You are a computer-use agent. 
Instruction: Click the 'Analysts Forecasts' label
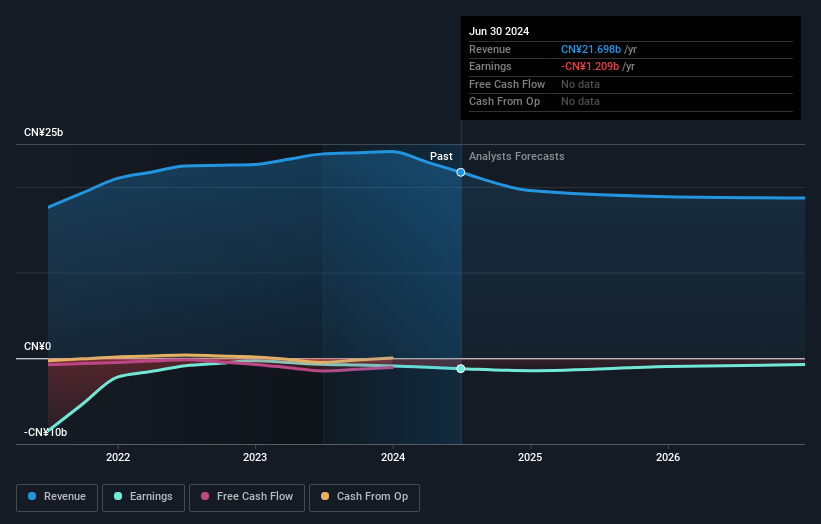point(516,156)
